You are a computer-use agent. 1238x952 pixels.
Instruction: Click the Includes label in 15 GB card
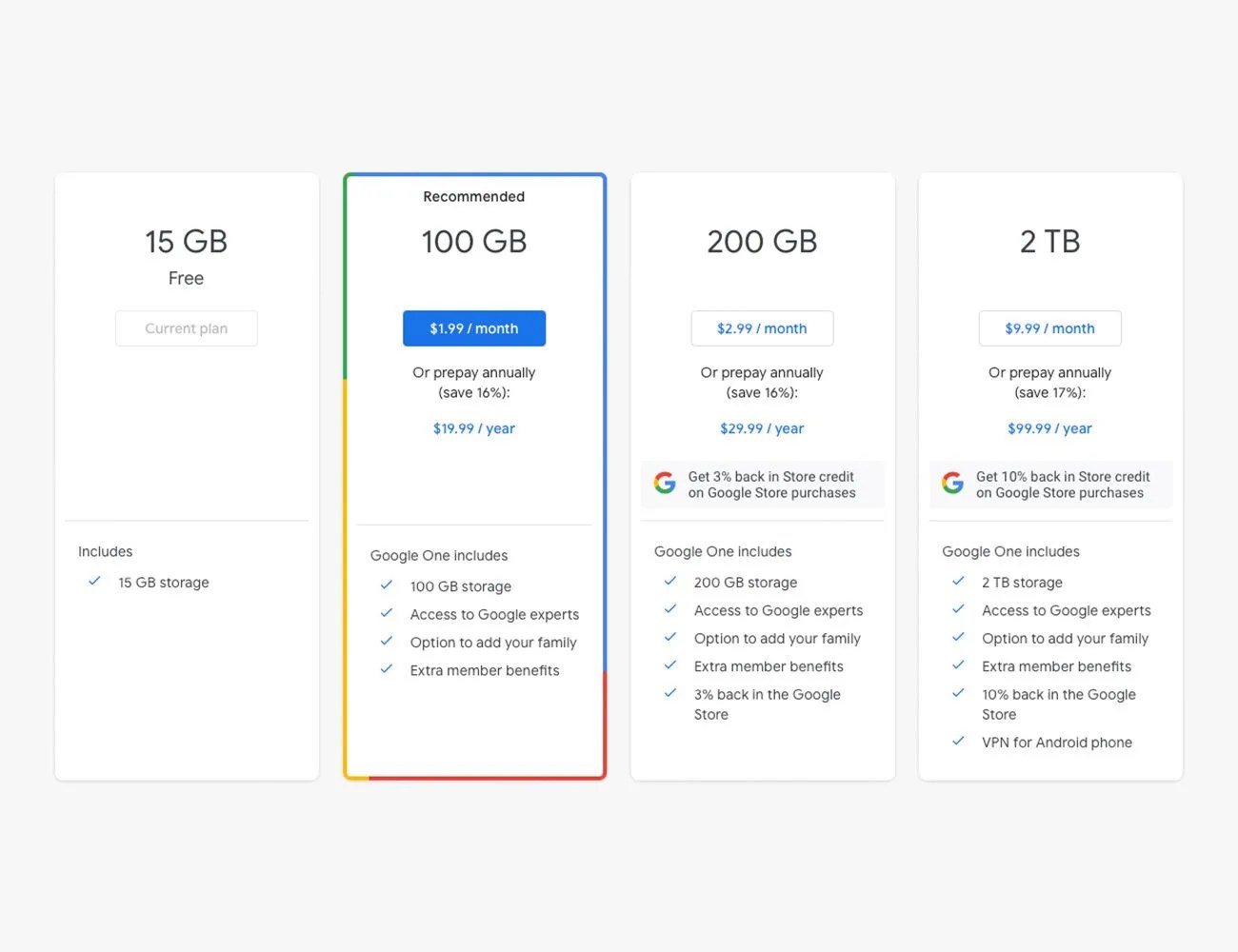point(106,551)
